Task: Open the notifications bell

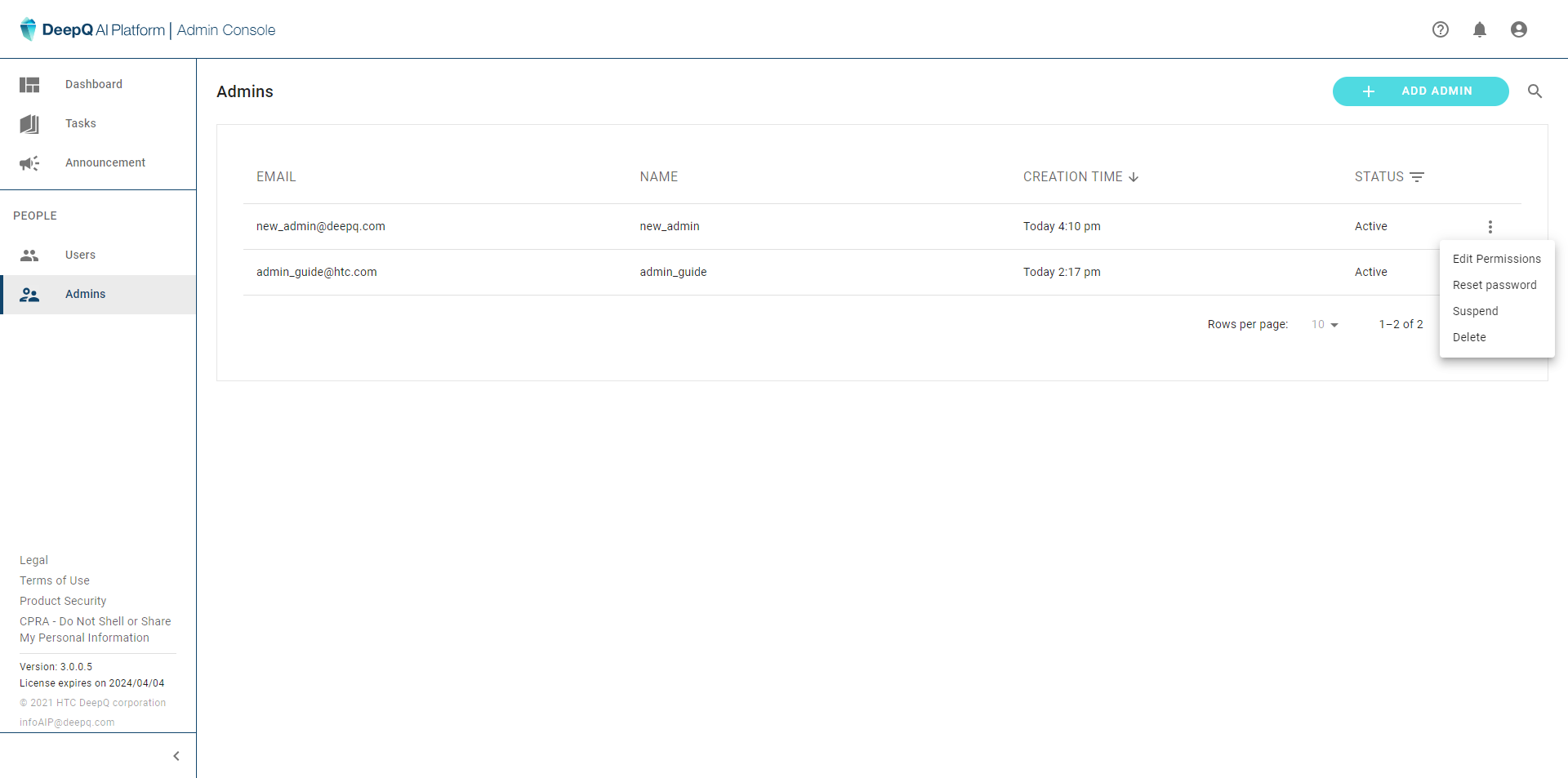Action: click(x=1480, y=29)
